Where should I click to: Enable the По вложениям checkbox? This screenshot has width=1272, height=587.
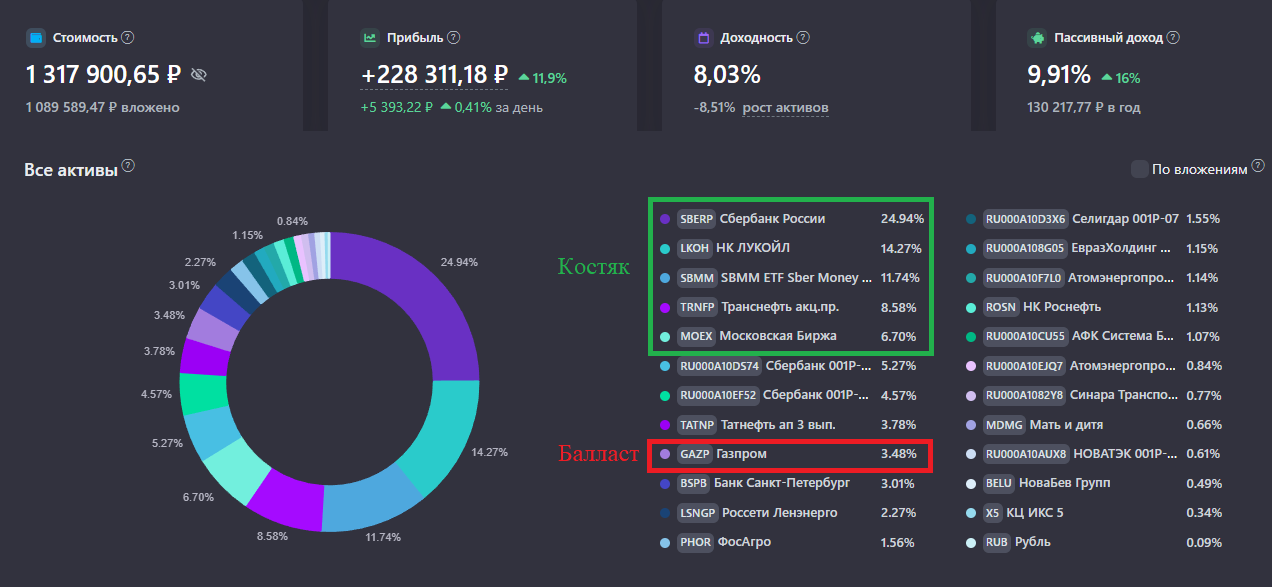tap(1139, 169)
